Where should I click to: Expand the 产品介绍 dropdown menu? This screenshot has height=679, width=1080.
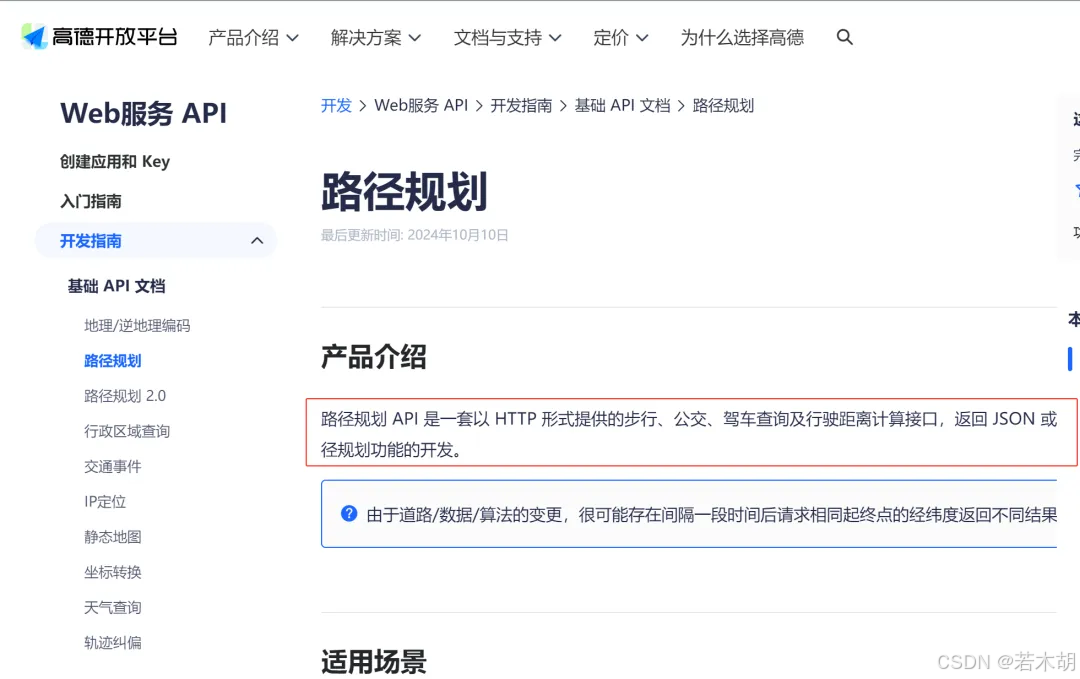click(x=253, y=37)
